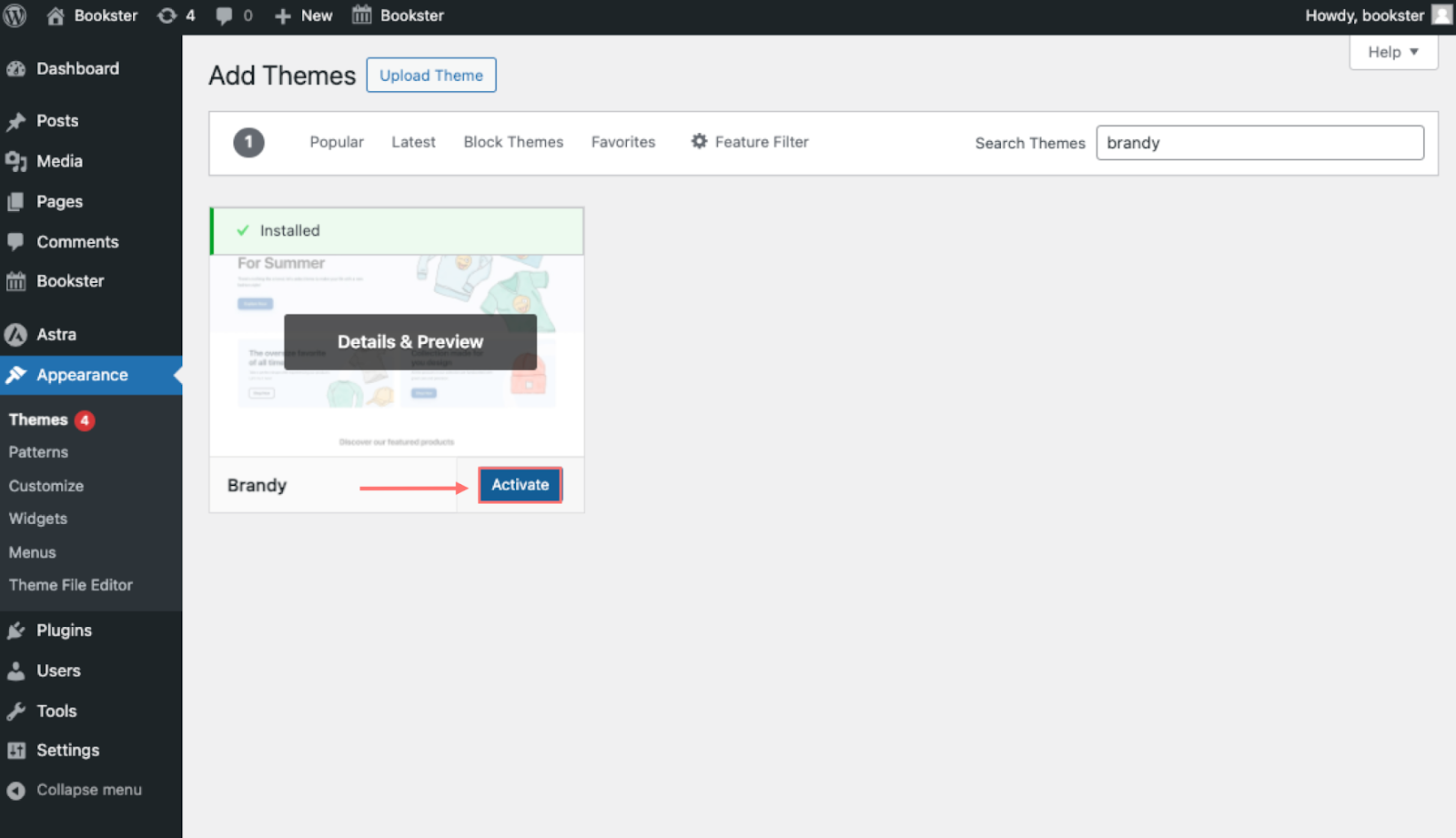
Task: Click the Add Themes heading
Action: point(282,76)
